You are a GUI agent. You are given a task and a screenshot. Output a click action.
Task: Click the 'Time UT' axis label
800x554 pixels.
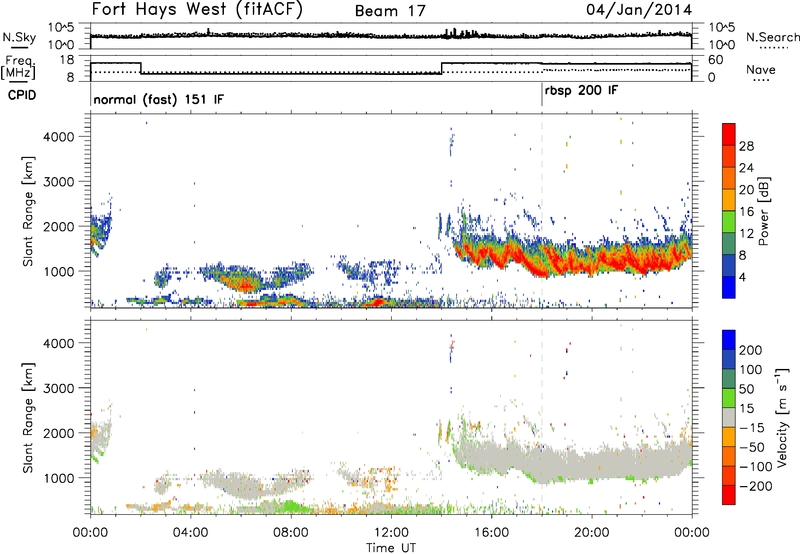tap(391, 548)
